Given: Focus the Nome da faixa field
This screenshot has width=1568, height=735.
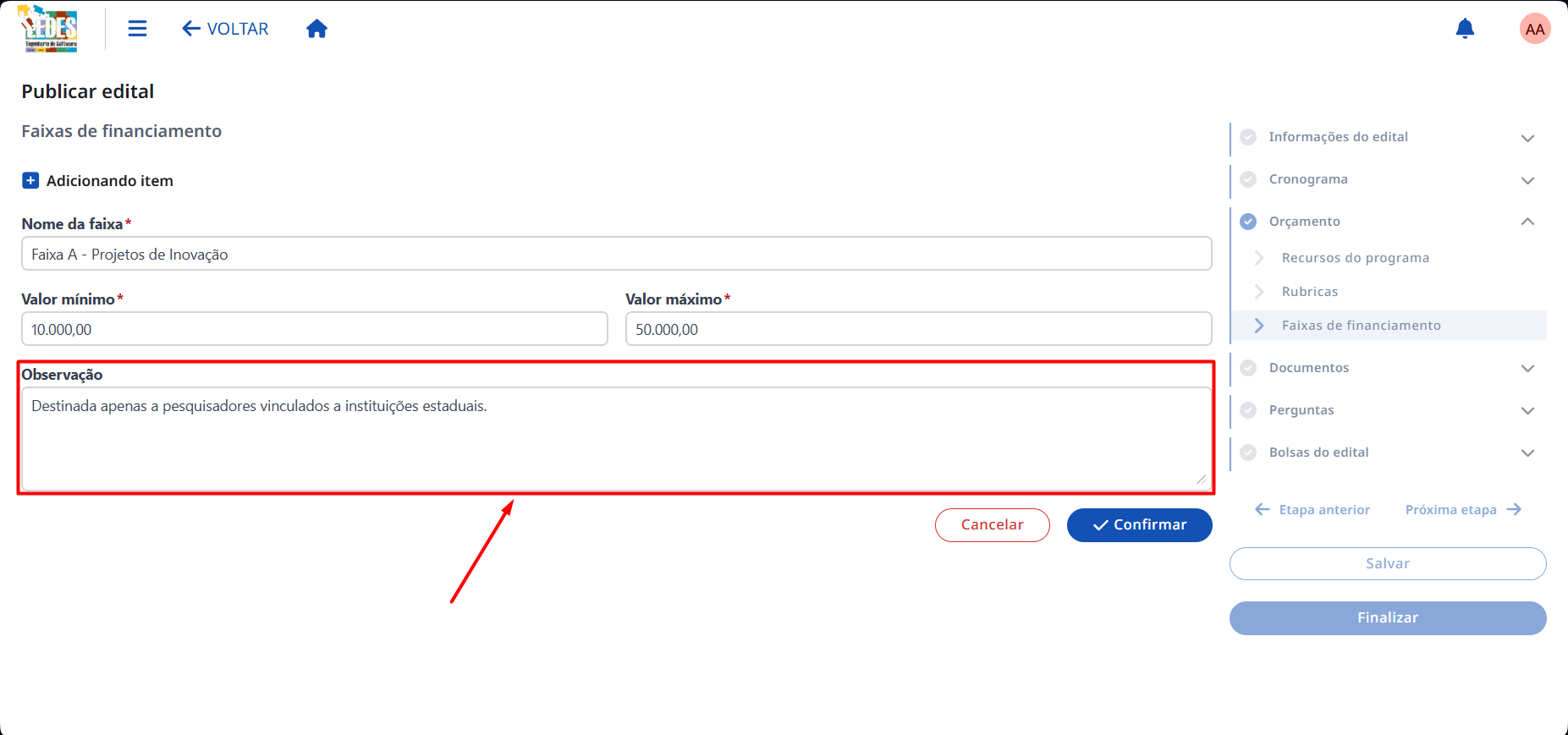Looking at the screenshot, I should pos(617,254).
